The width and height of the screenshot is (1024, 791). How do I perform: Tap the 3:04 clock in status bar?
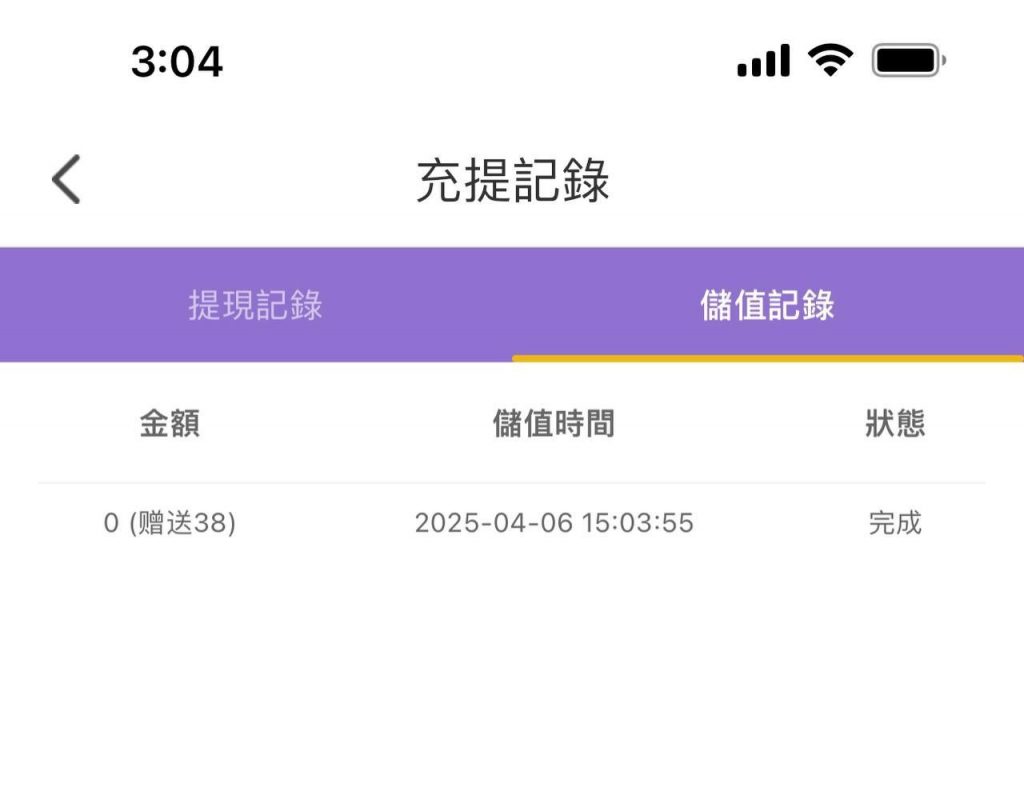click(x=177, y=62)
